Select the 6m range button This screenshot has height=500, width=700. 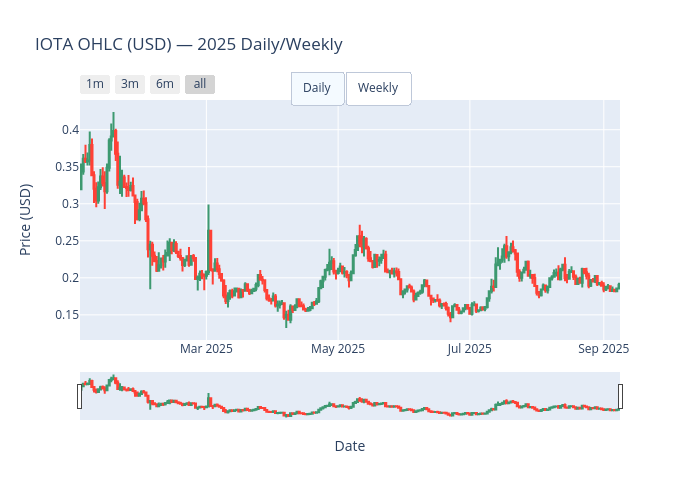point(165,84)
